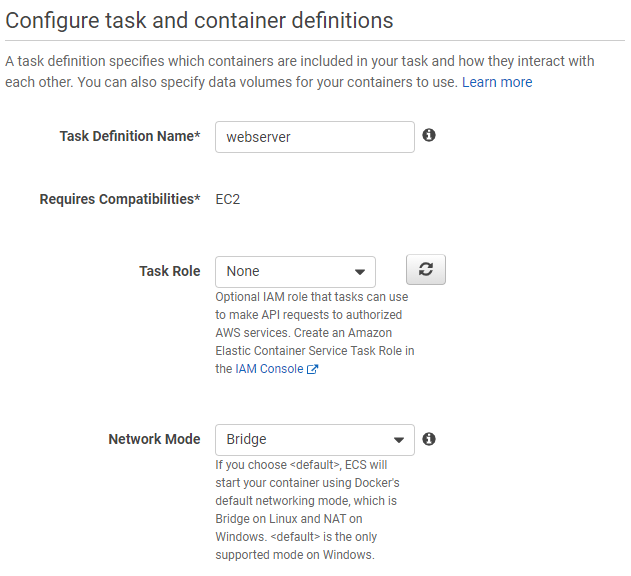
Task: Click the external link icon after IAM Console
Action: (312, 369)
